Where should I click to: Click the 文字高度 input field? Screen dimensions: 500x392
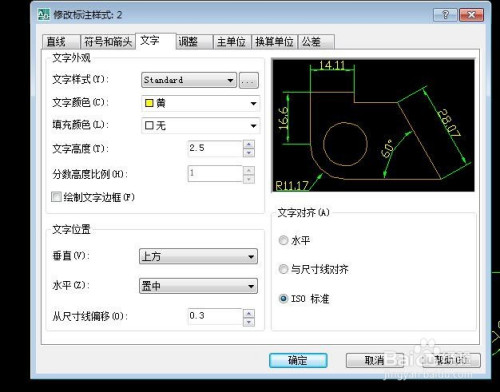tap(215, 148)
